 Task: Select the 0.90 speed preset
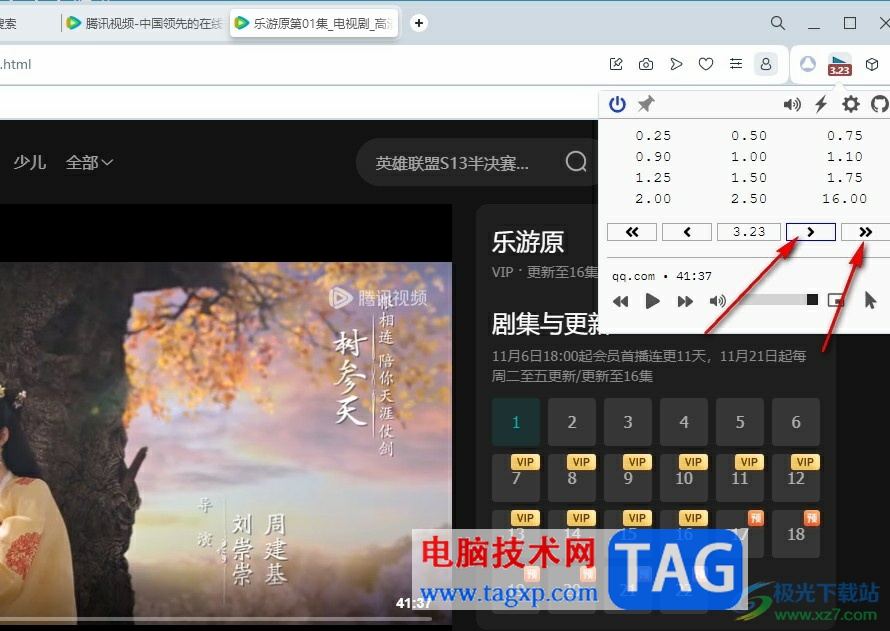(653, 157)
